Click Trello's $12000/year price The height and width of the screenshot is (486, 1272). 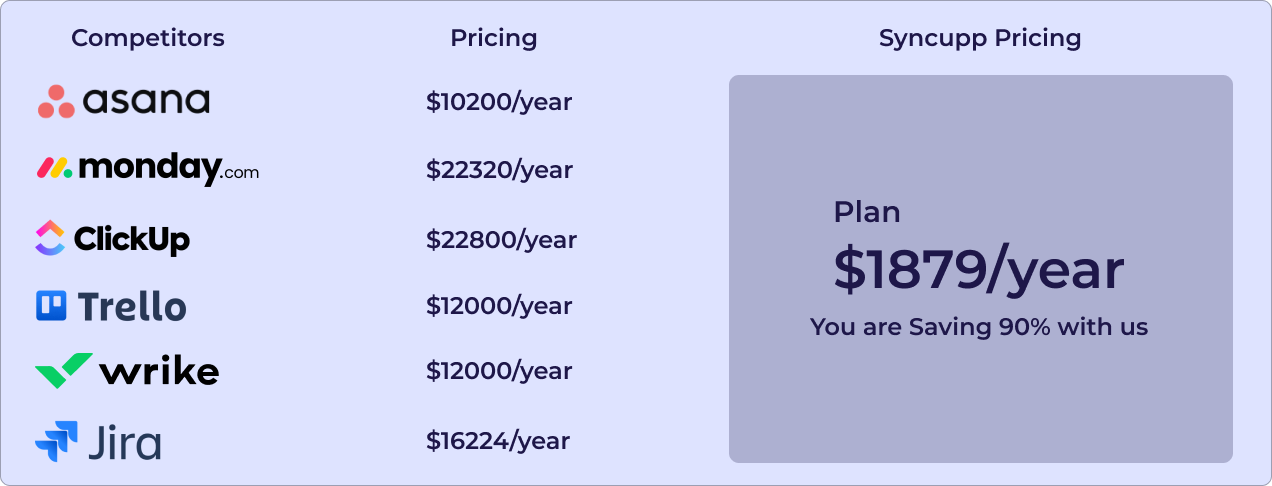coord(499,306)
